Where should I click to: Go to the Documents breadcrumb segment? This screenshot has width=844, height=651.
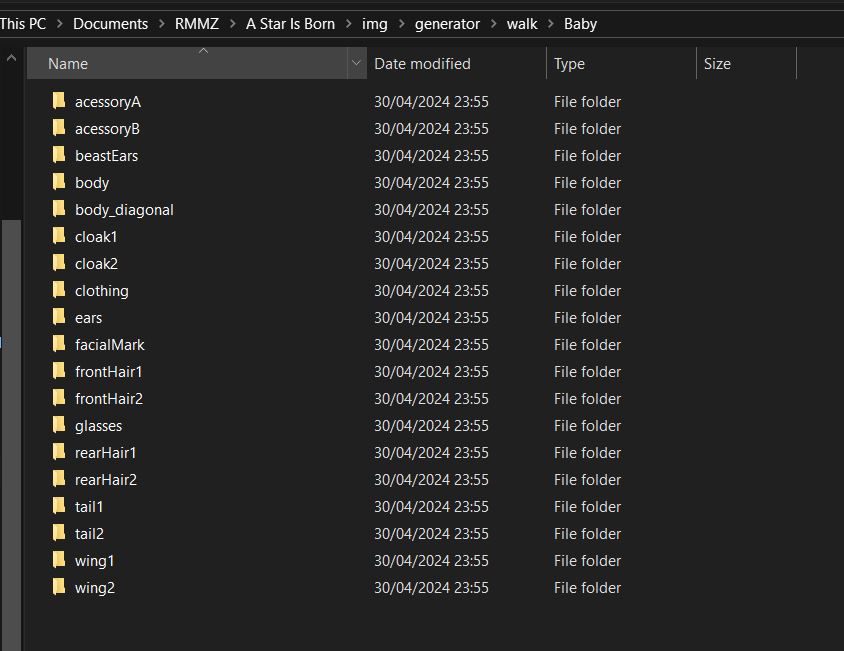pyautogui.click(x=110, y=24)
